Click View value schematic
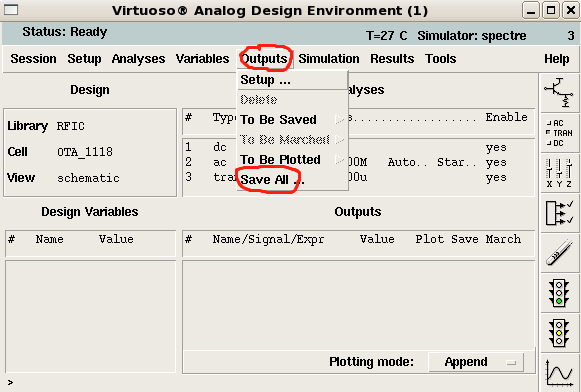Image resolution: width=581 pixels, height=392 pixels. point(88,178)
